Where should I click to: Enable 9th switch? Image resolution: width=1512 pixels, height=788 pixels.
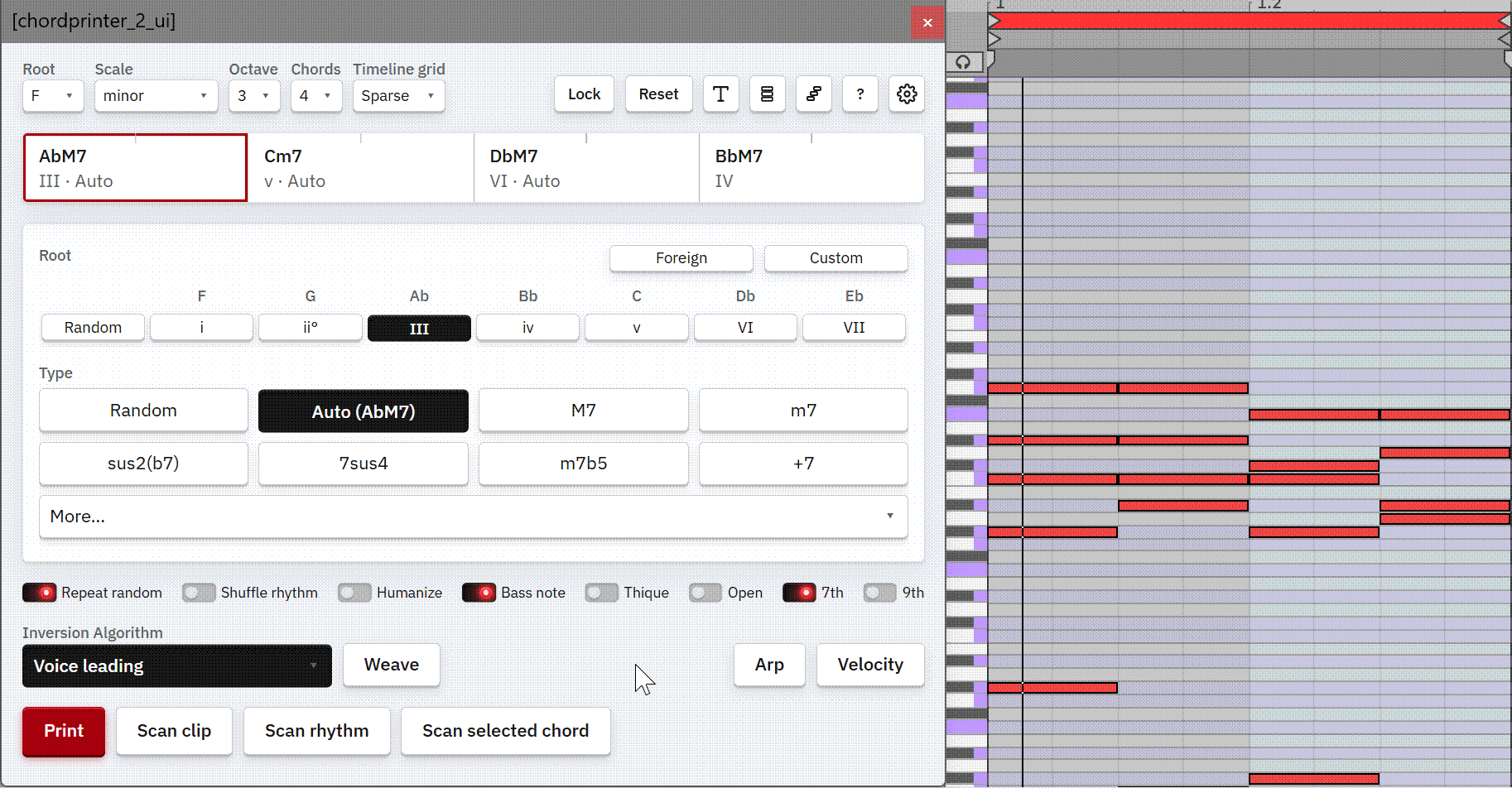pyautogui.click(x=880, y=593)
